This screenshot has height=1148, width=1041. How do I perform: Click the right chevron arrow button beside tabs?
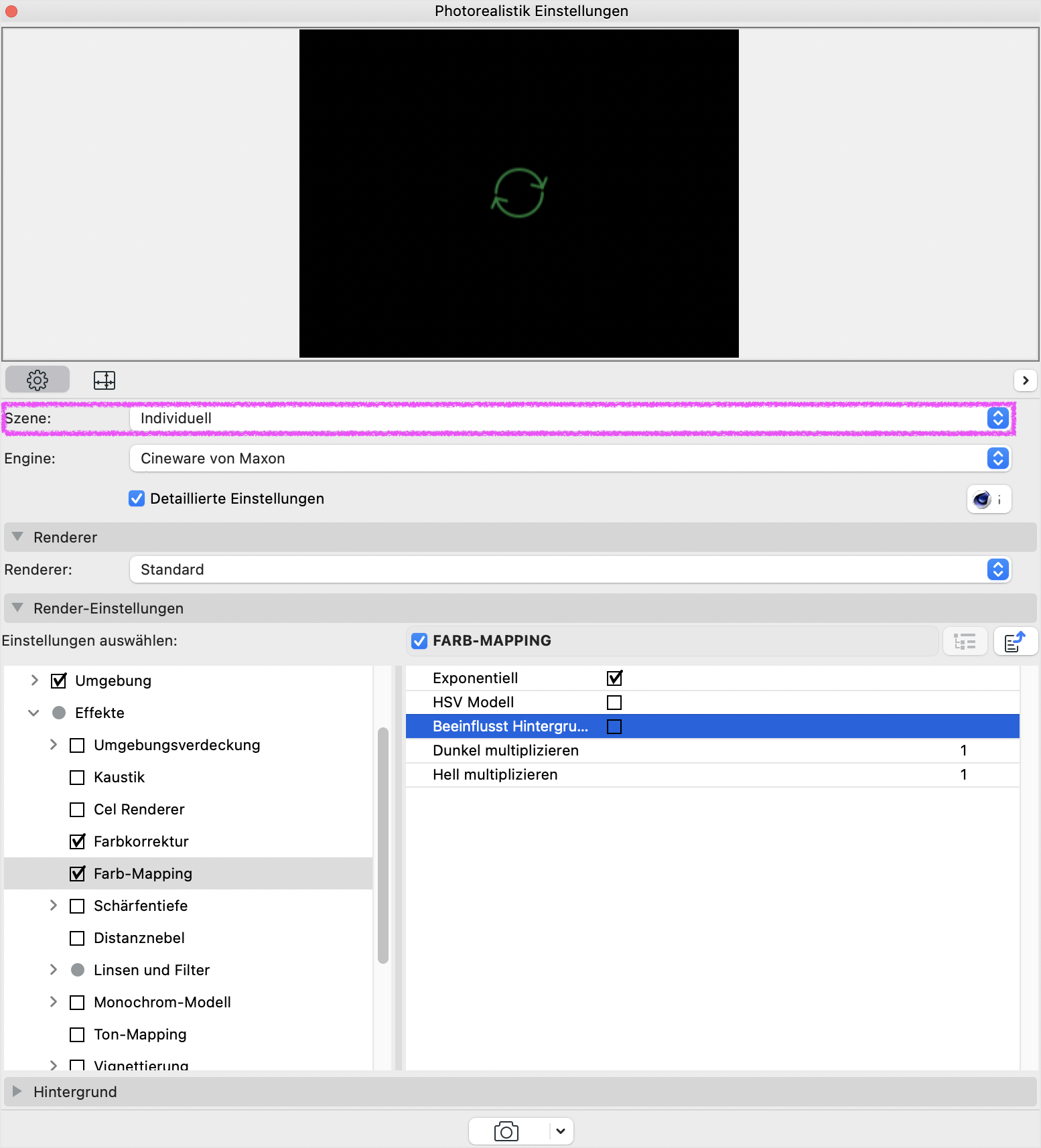pyautogui.click(x=1025, y=380)
